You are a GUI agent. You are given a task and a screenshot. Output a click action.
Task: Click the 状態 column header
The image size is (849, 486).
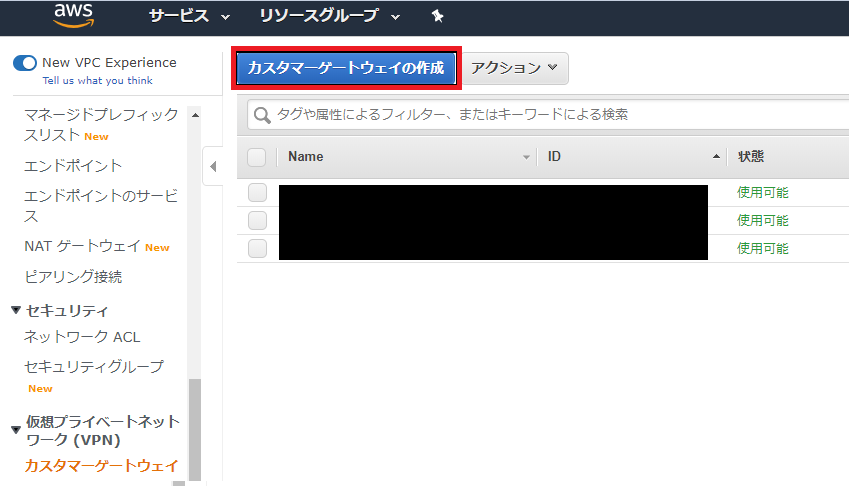click(751, 157)
